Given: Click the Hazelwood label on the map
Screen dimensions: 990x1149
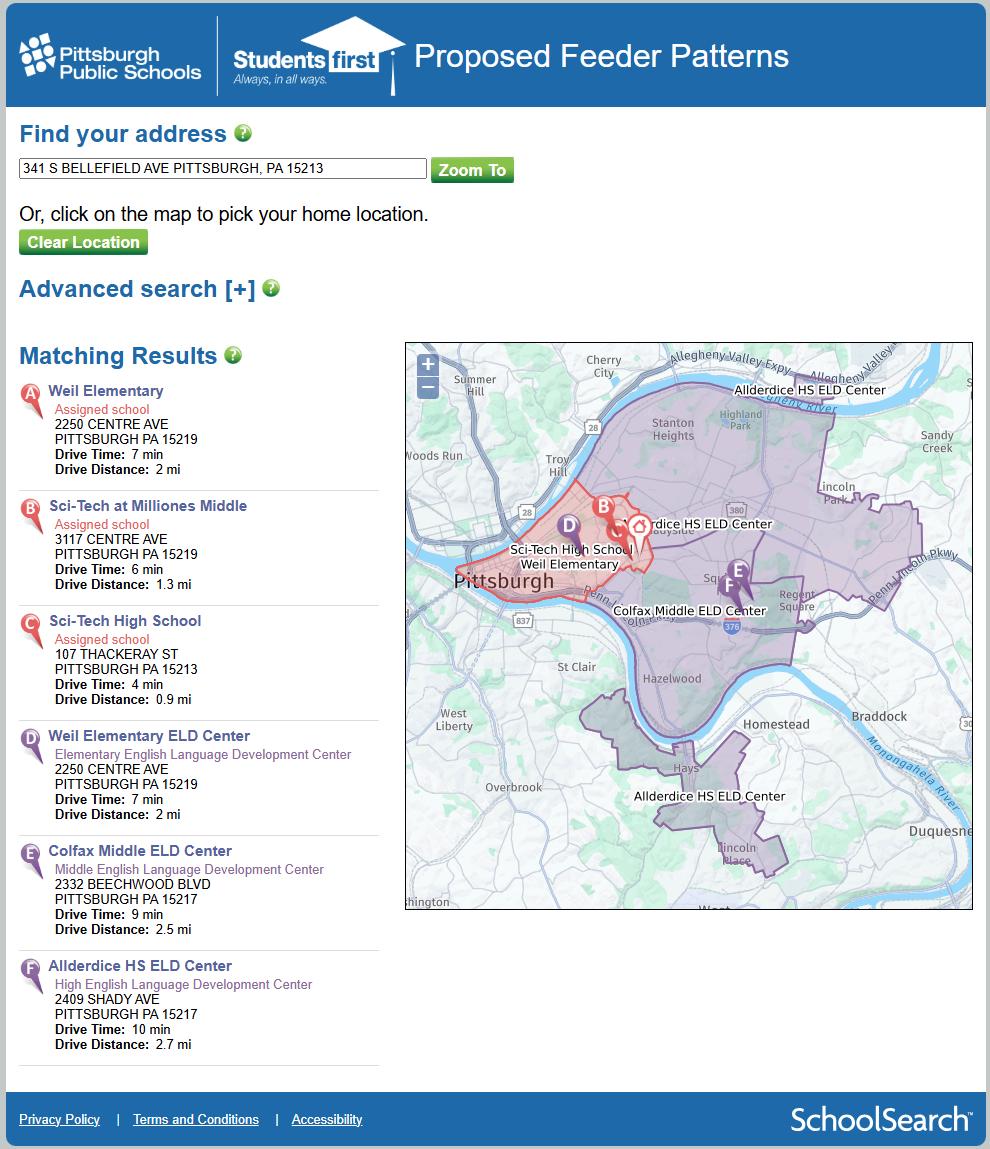Looking at the screenshot, I should (672, 679).
